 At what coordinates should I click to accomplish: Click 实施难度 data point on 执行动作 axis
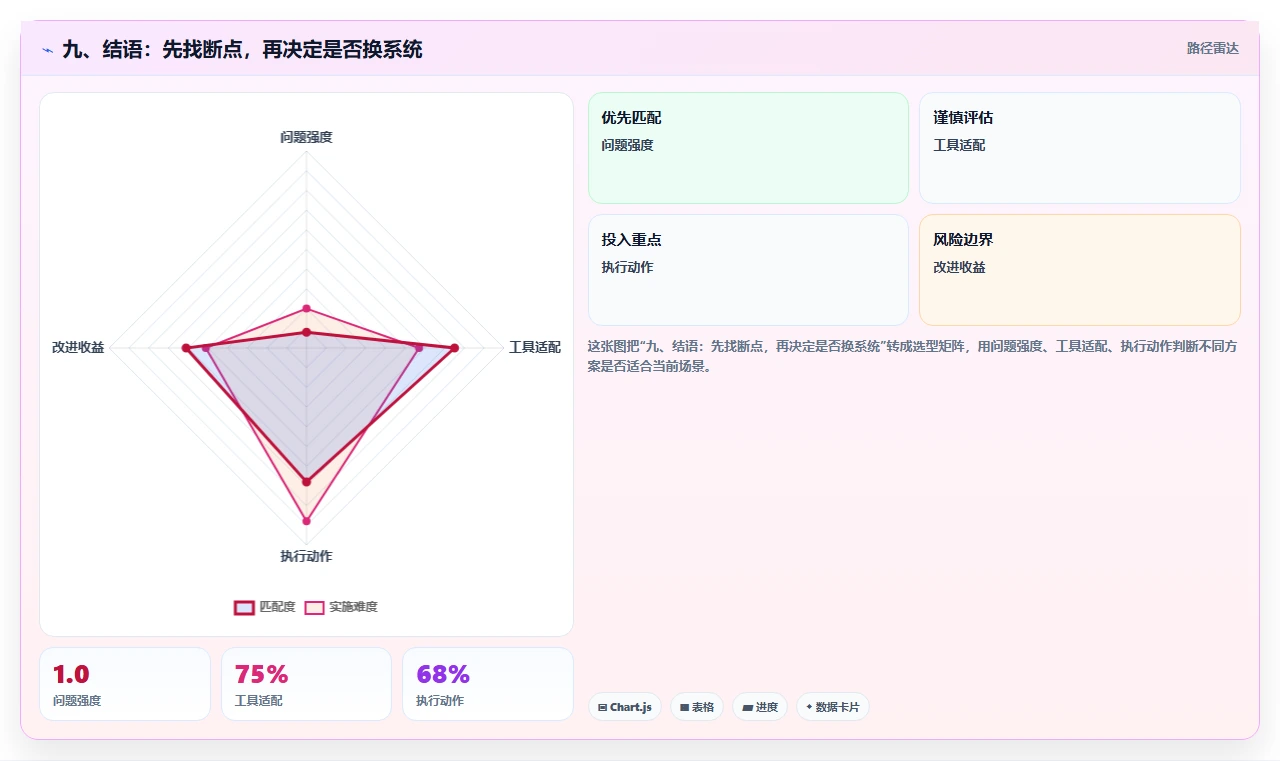pos(306,521)
